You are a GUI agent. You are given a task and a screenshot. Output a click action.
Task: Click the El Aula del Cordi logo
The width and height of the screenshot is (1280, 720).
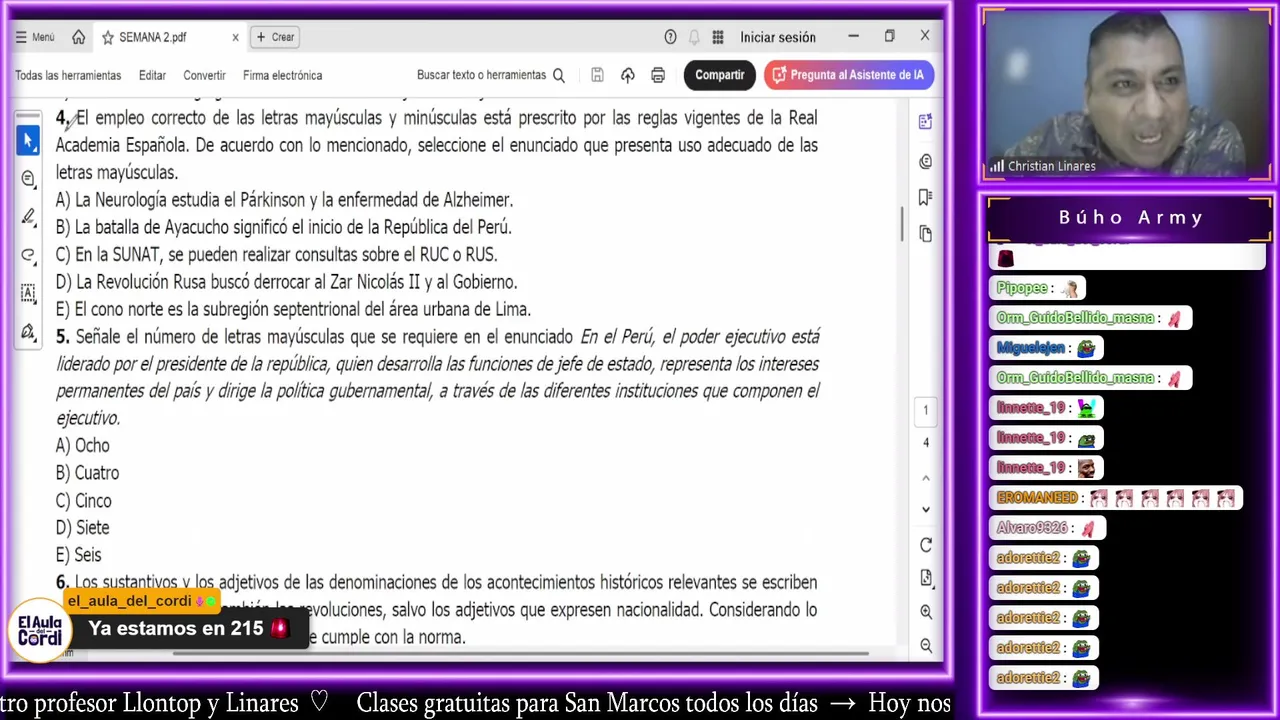click(40, 631)
